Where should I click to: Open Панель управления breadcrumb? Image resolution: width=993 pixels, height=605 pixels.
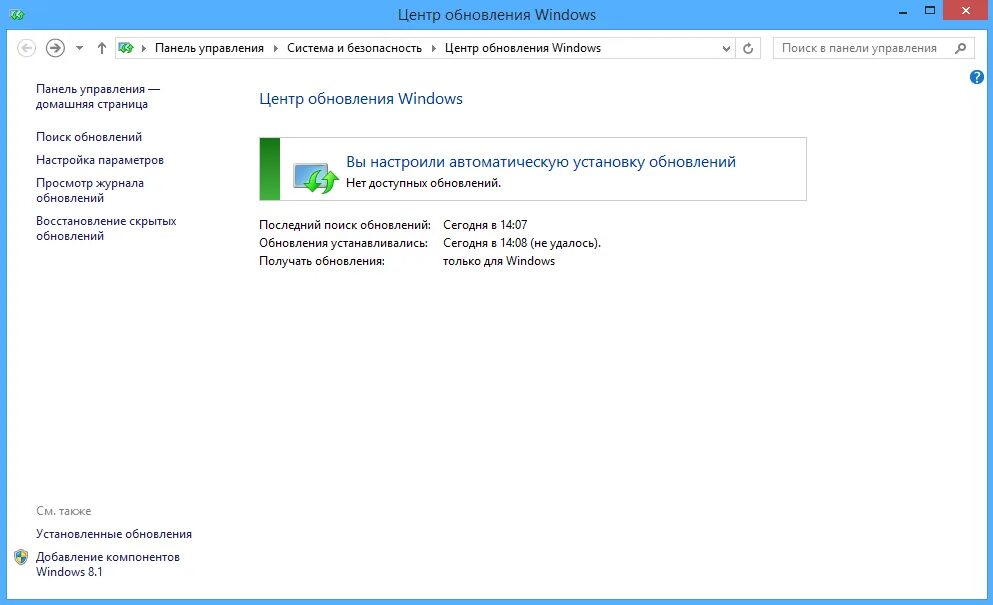click(x=209, y=48)
